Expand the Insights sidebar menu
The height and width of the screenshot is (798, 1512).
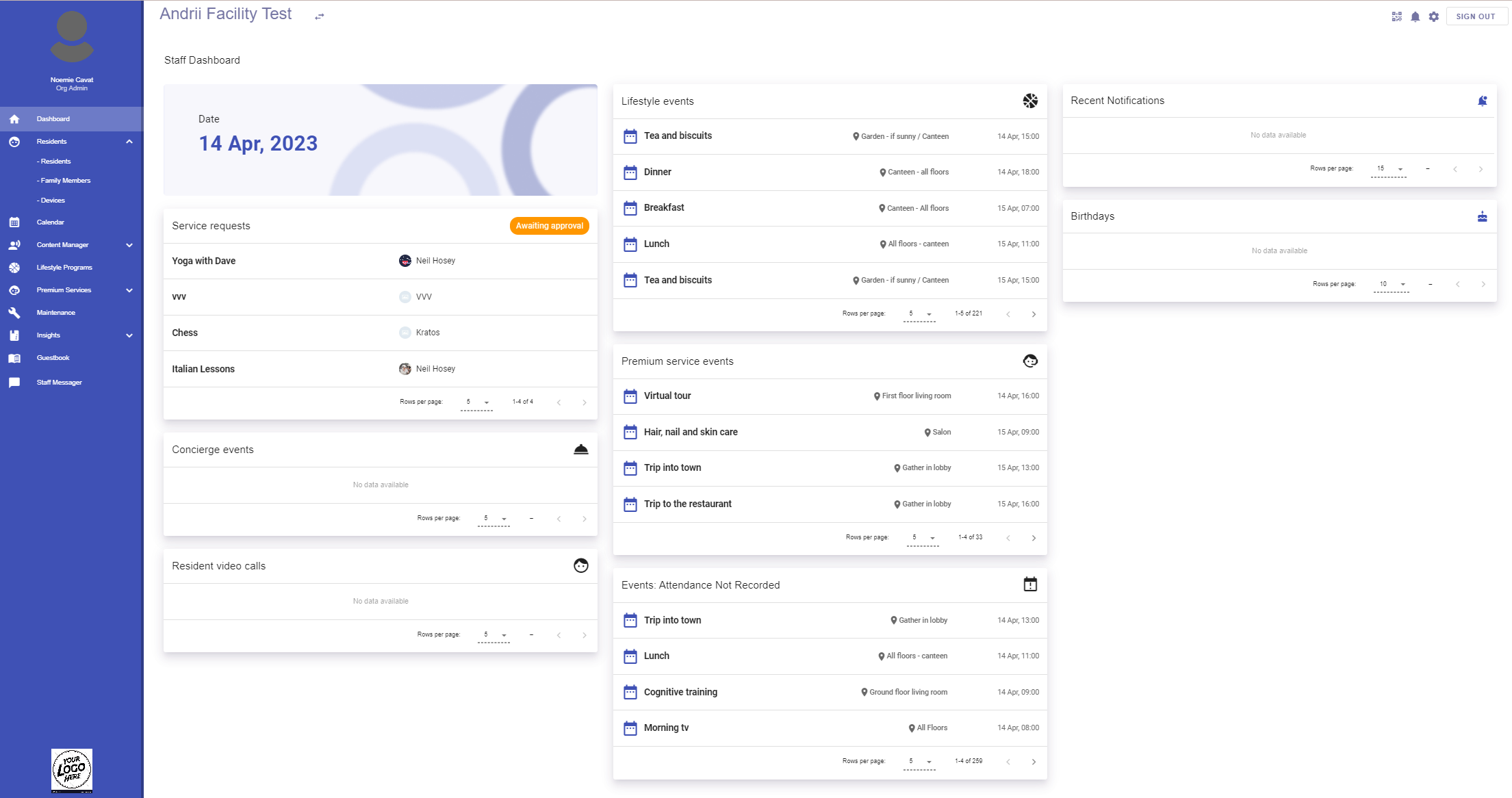[x=129, y=335]
